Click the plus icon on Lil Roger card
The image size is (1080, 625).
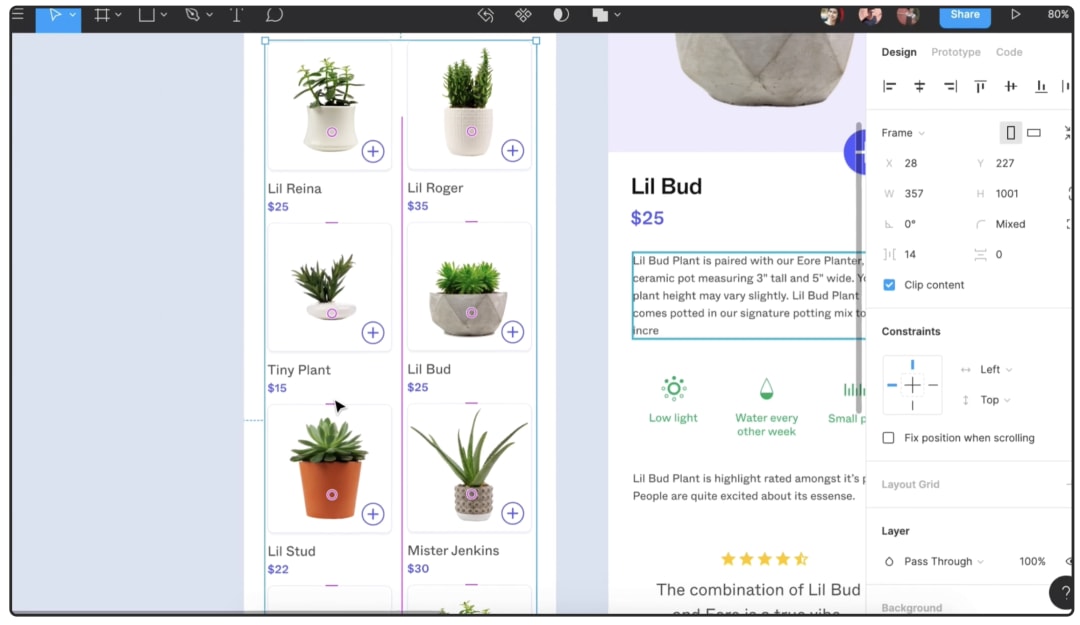[512, 150]
